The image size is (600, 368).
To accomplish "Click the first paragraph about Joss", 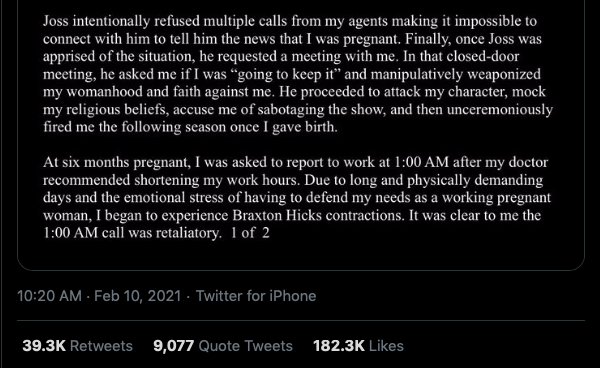I will [x=298, y=74].
